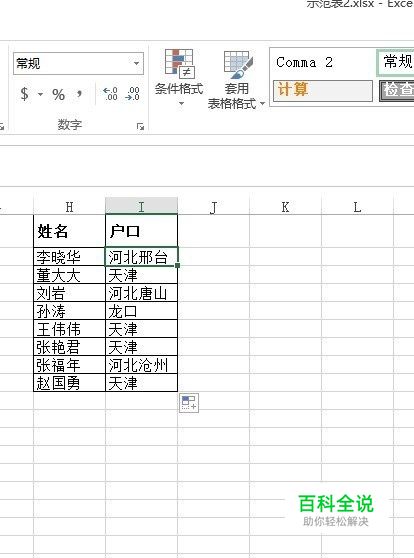
Task: Select column L header
Action: tap(357, 206)
